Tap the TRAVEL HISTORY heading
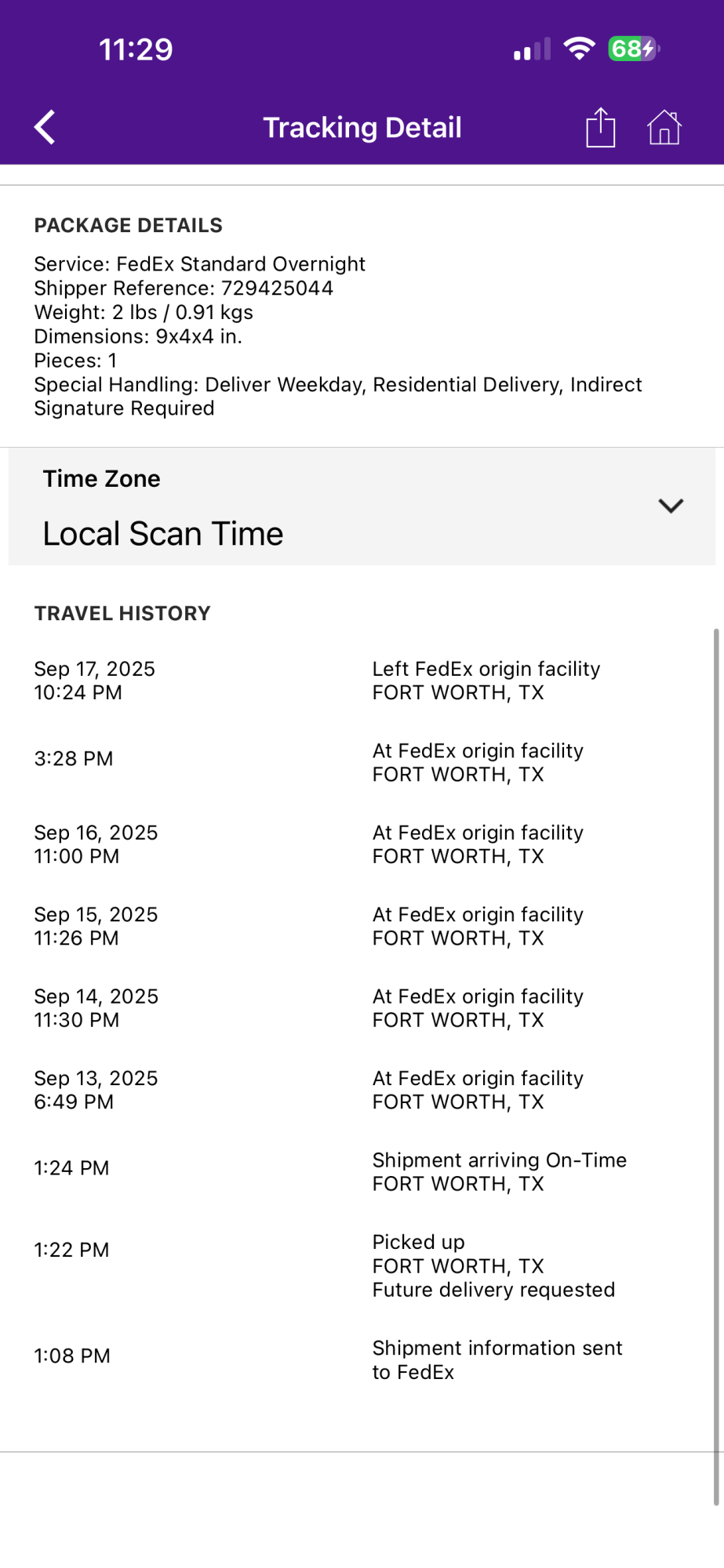The image size is (724, 1568). (x=122, y=613)
